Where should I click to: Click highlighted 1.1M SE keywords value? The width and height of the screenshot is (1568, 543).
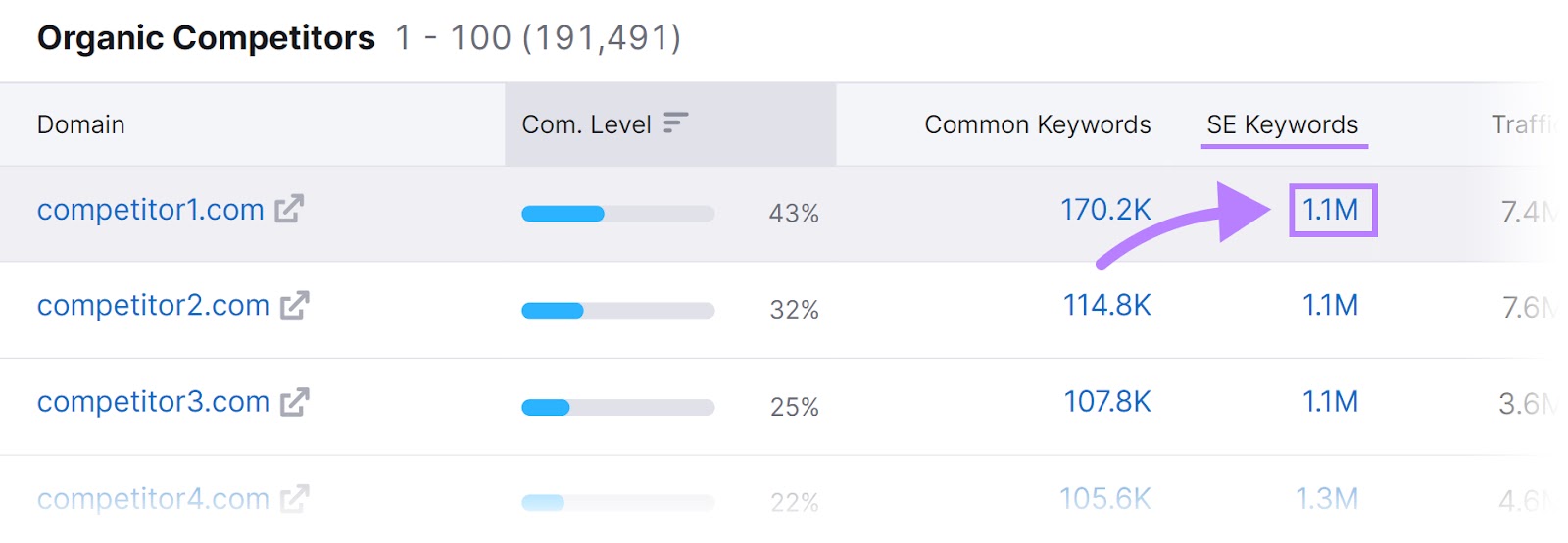1331,210
